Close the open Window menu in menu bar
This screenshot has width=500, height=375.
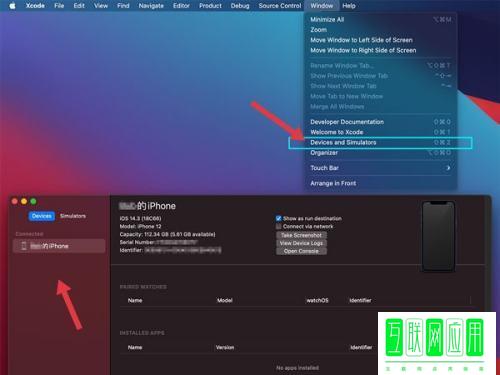322,6
